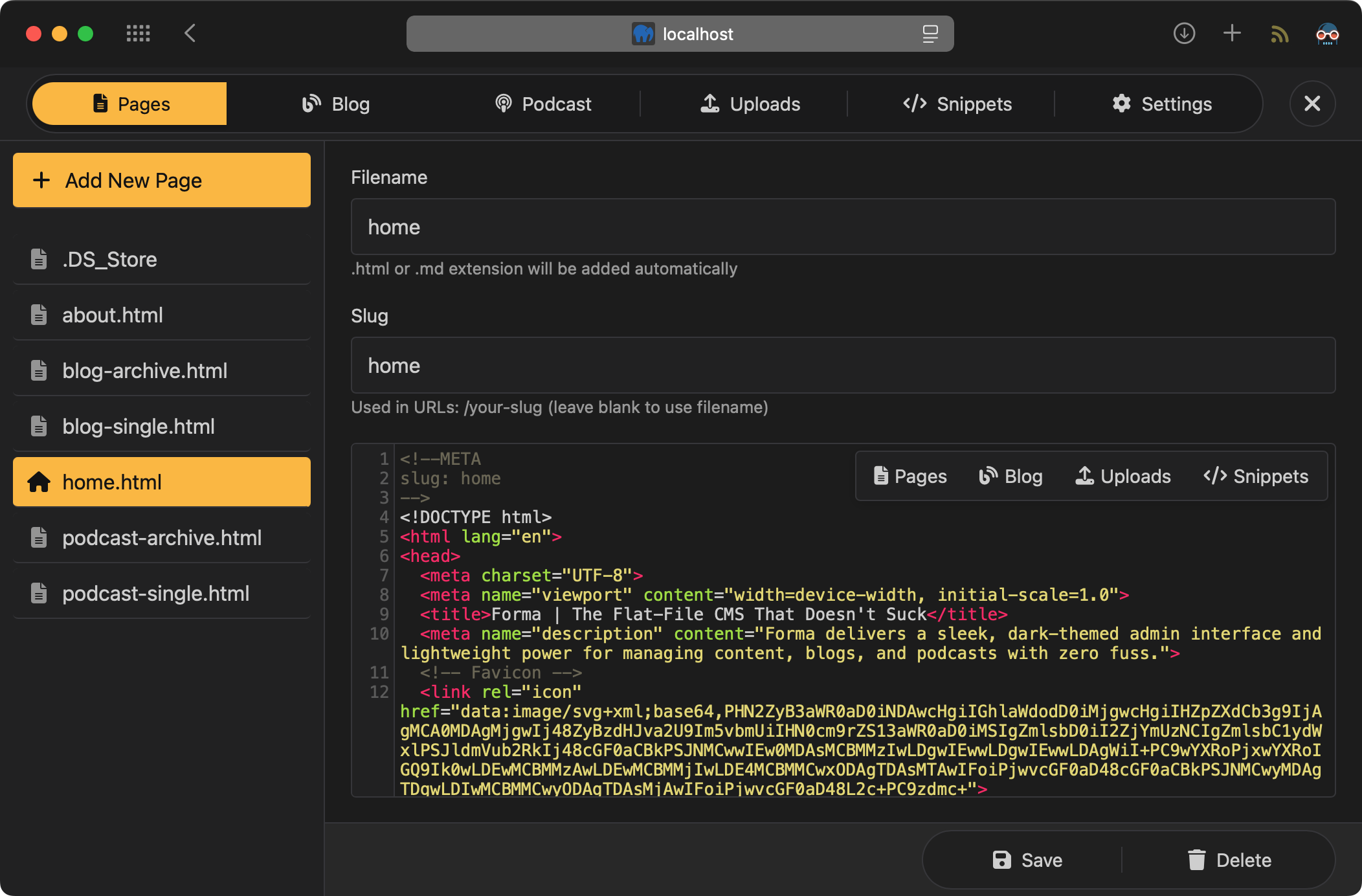Click the Blog feed icon in top nav

point(311,104)
